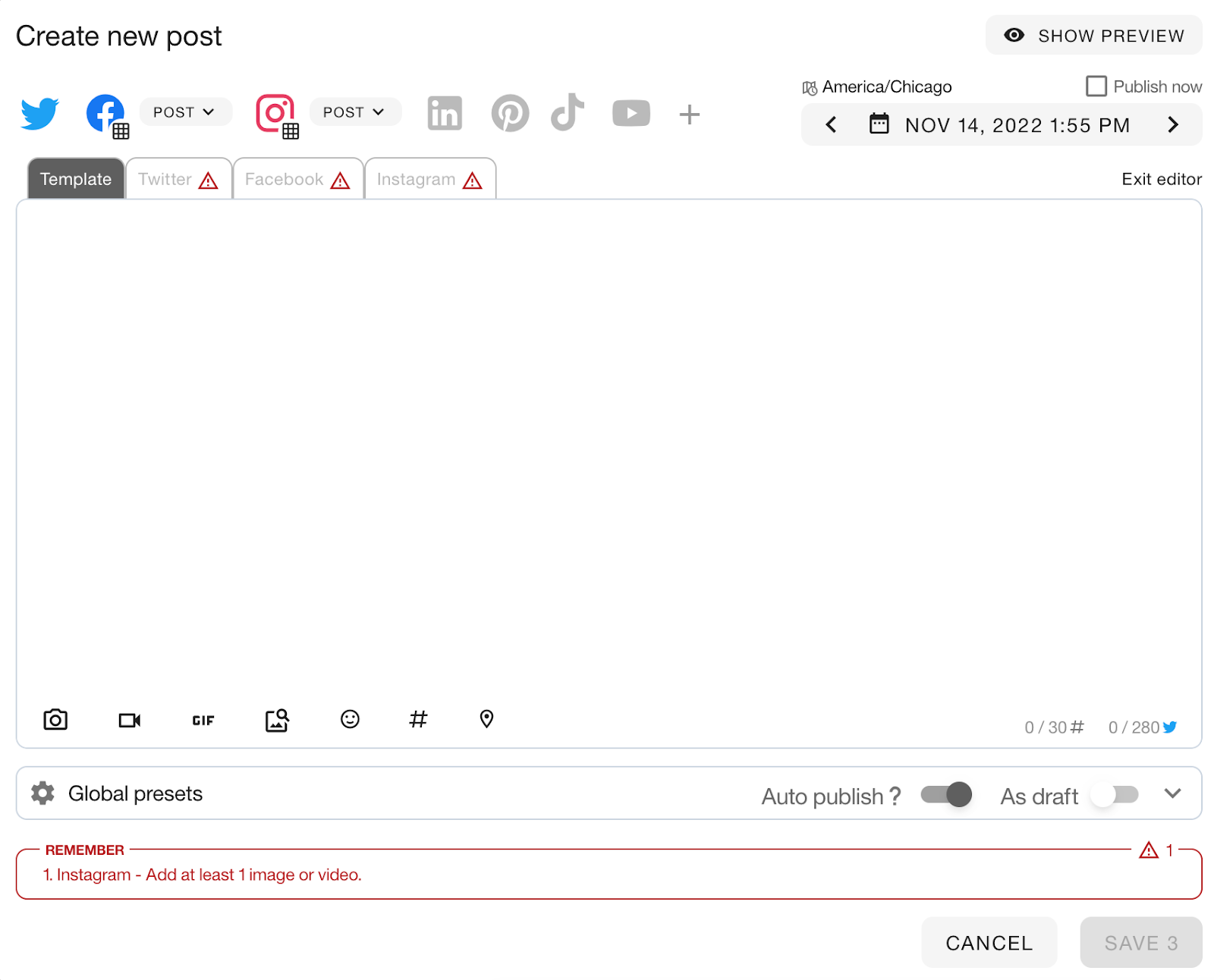Add a photo with camera icon
The width and height of the screenshot is (1214, 980).
click(x=55, y=719)
